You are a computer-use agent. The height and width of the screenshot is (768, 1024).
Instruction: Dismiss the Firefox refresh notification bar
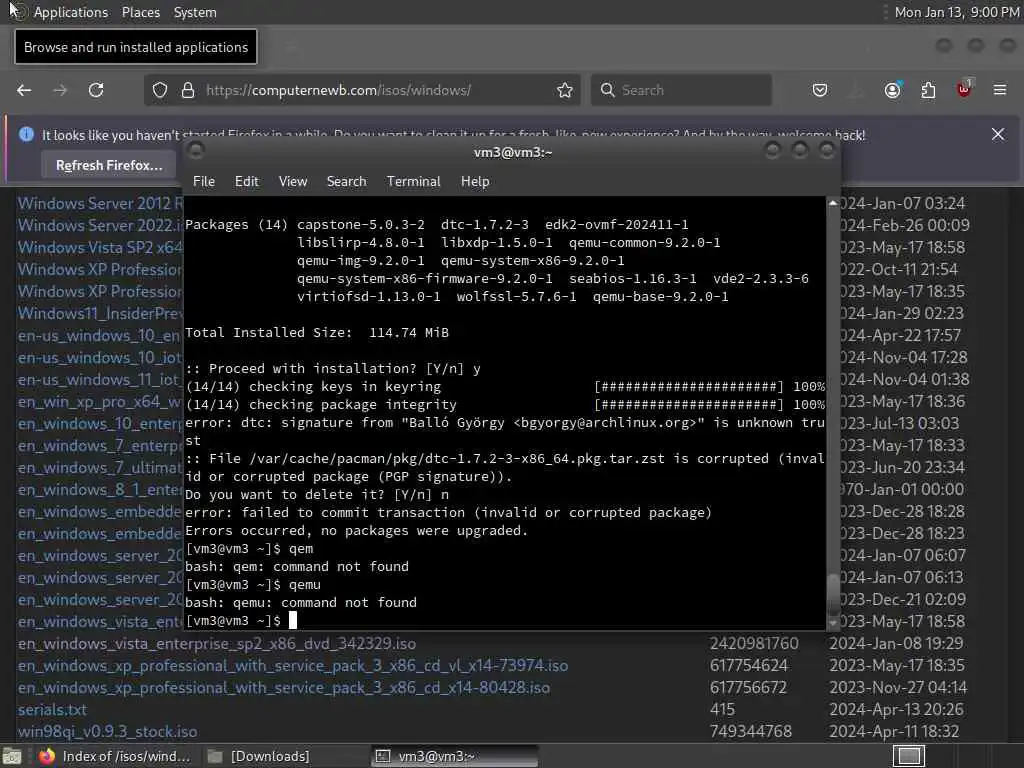pos(998,135)
